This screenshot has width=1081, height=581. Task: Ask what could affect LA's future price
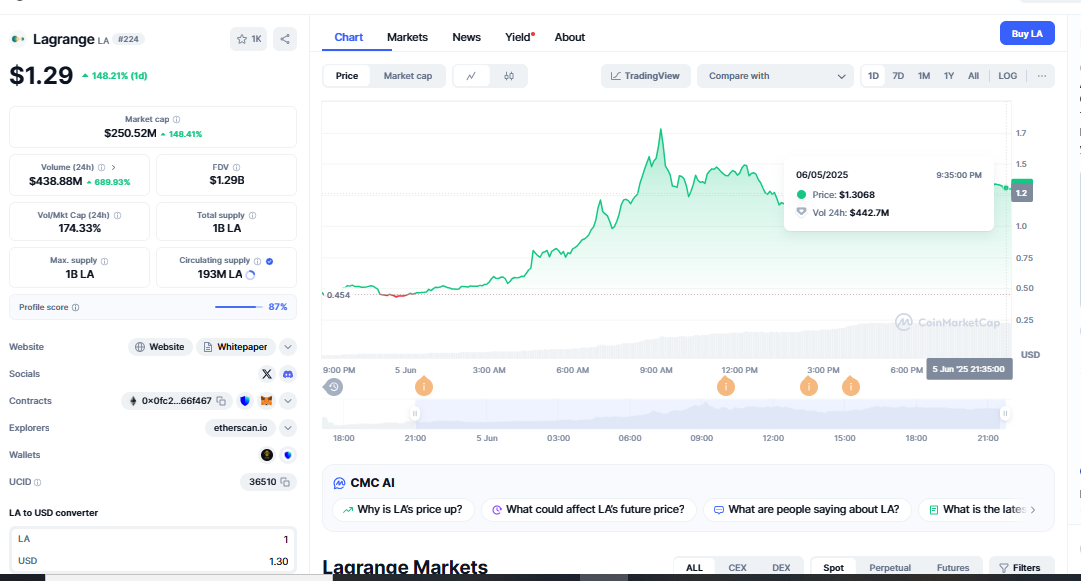pyautogui.click(x=589, y=509)
